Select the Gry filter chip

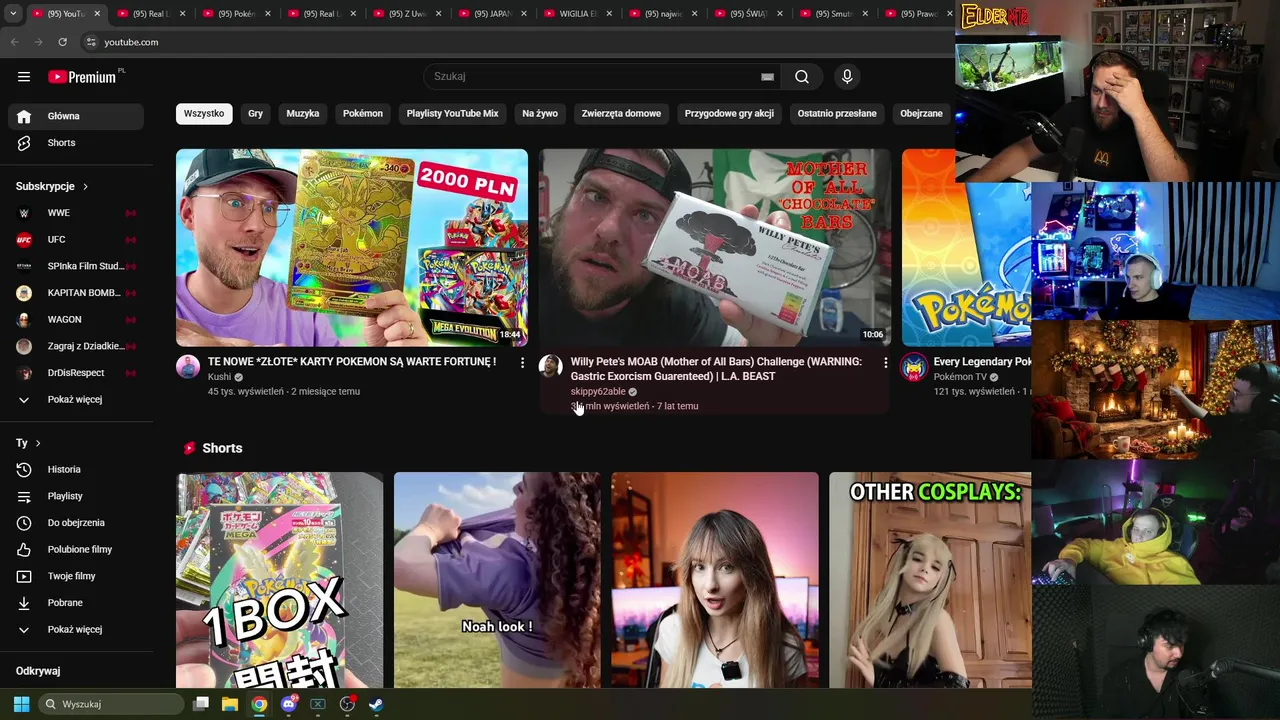point(256,114)
